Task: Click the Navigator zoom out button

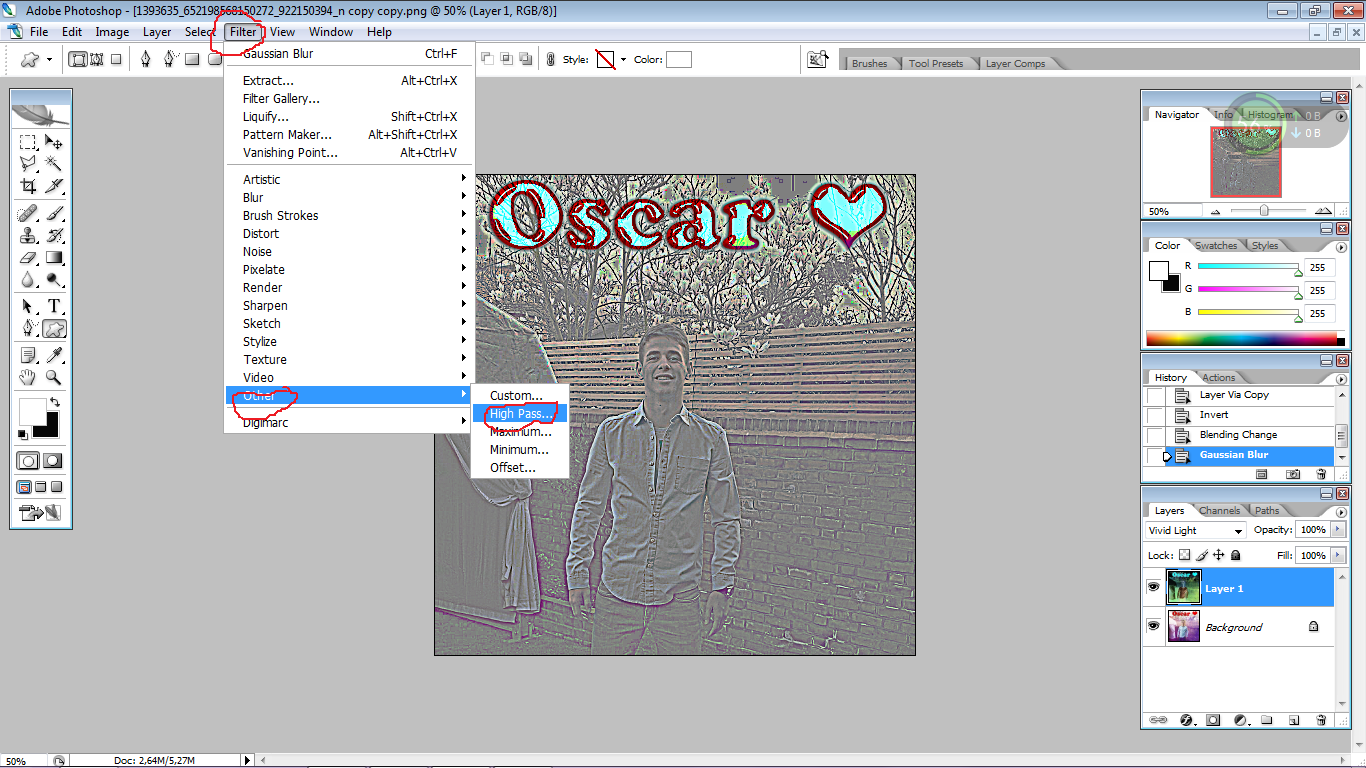Action: (1216, 212)
